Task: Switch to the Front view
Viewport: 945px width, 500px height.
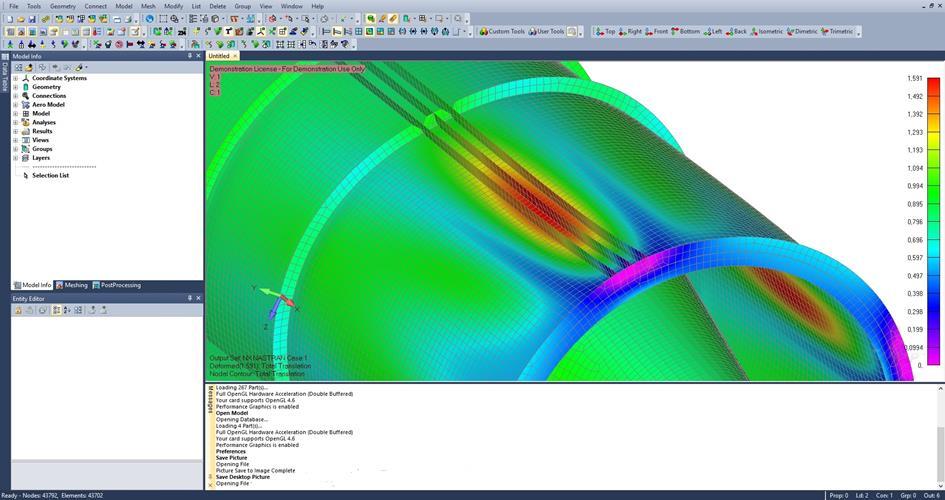Action: [x=656, y=31]
